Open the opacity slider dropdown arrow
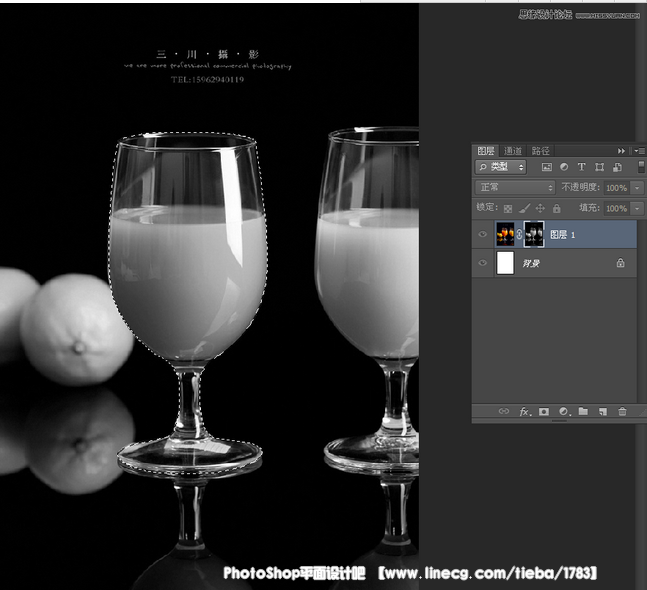 (637, 188)
